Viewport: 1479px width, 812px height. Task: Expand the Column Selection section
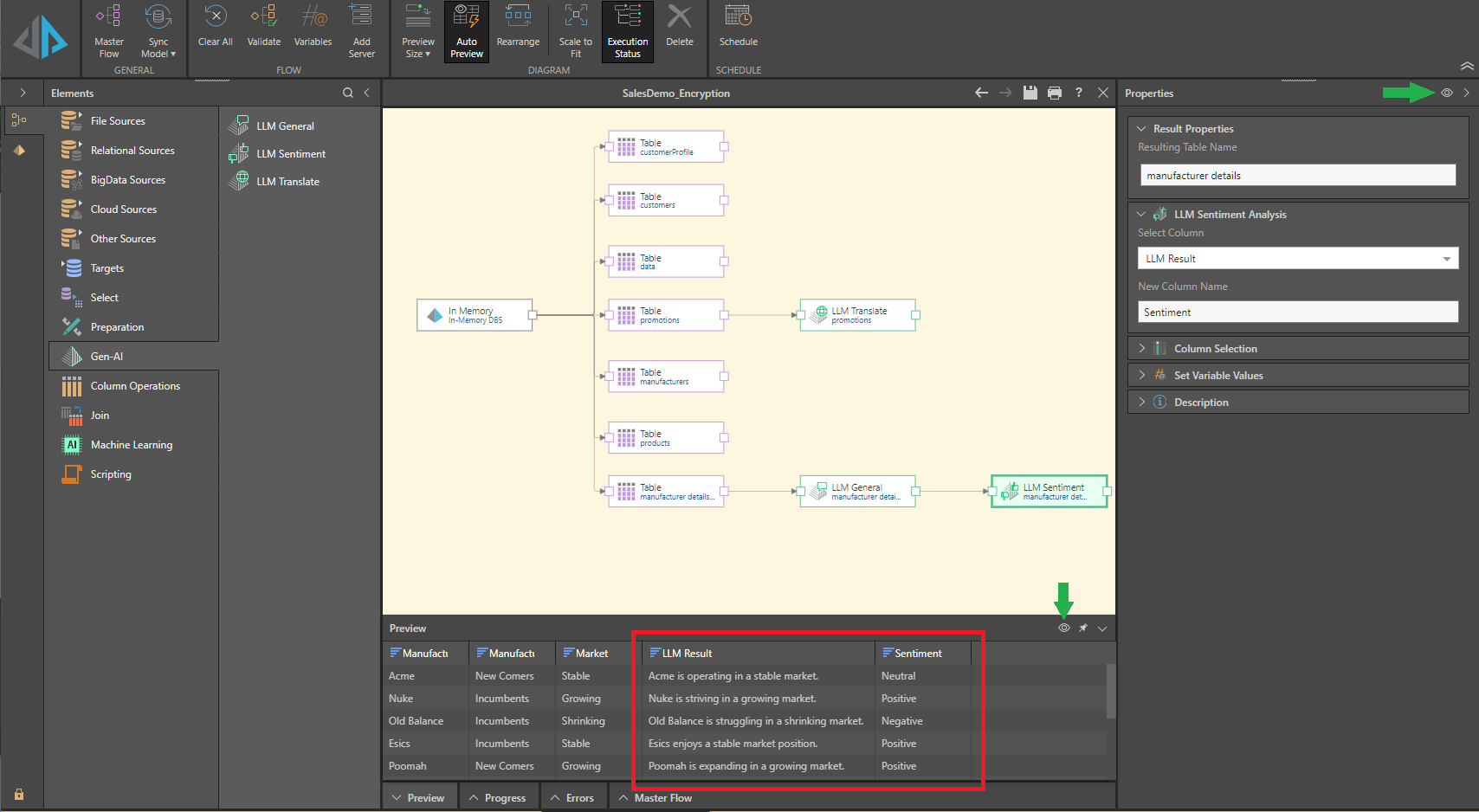1215,349
